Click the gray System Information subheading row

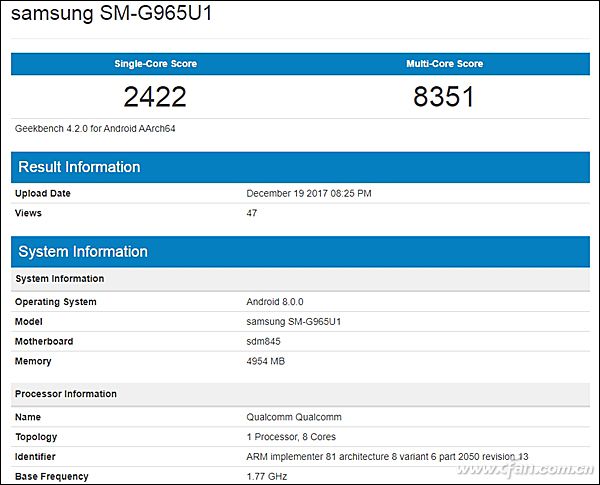(300, 279)
